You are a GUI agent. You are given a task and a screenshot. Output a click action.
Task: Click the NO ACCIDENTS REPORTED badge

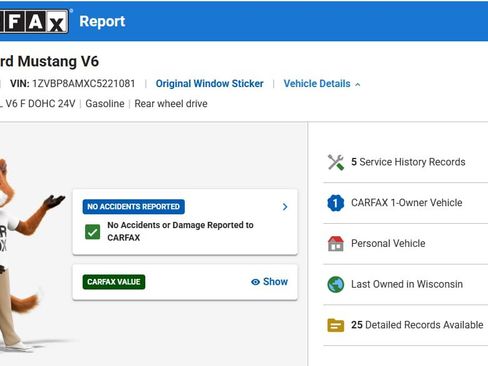pos(134,207)
